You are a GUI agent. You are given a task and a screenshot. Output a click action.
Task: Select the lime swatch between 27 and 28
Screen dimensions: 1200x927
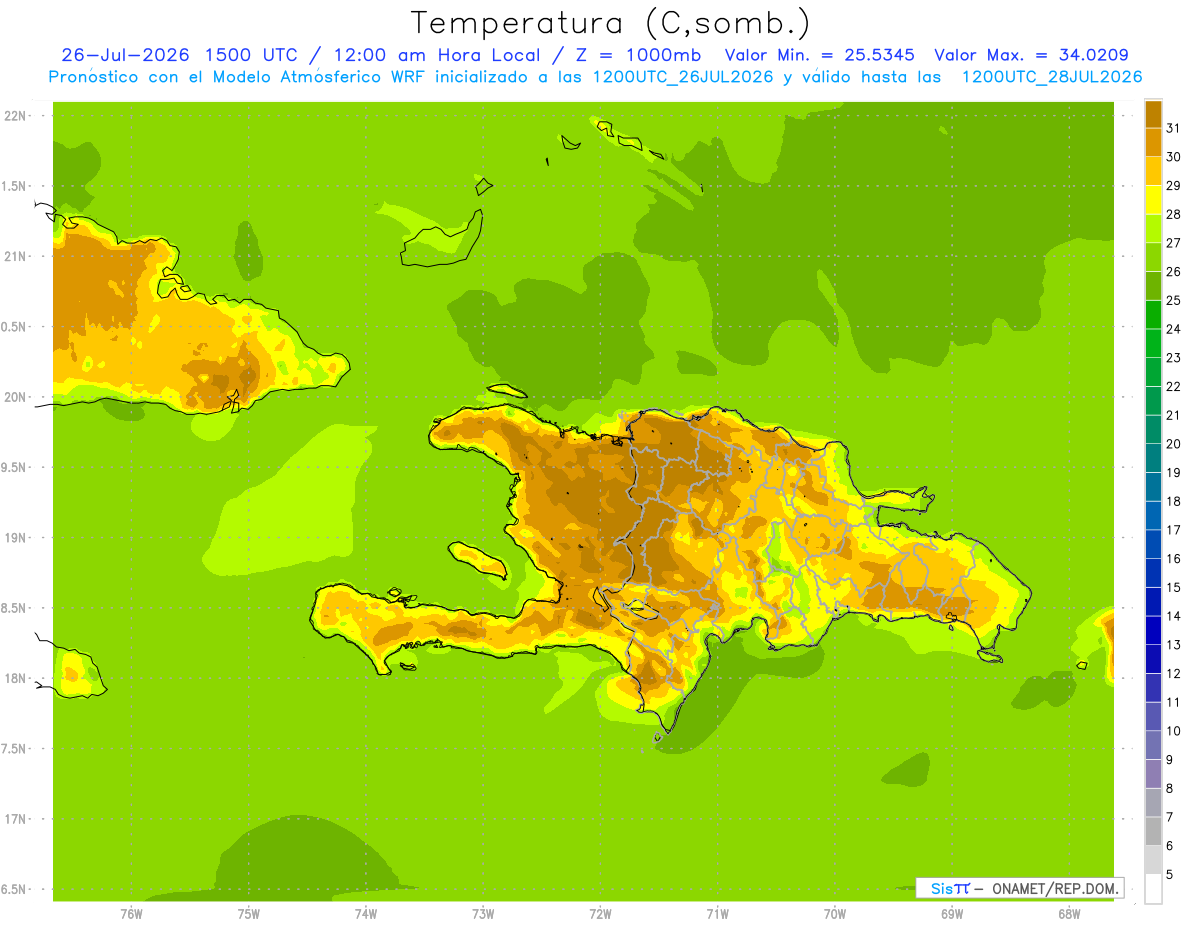[1153, 228]
